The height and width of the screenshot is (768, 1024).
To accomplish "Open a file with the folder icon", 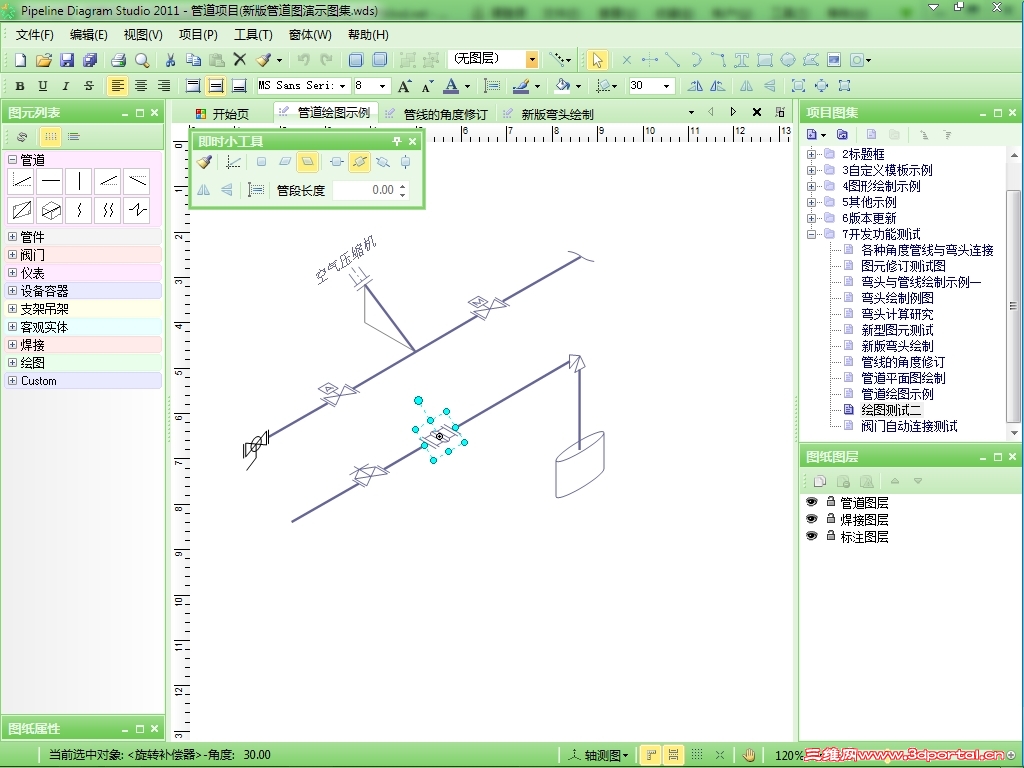I will coord(43,60).
